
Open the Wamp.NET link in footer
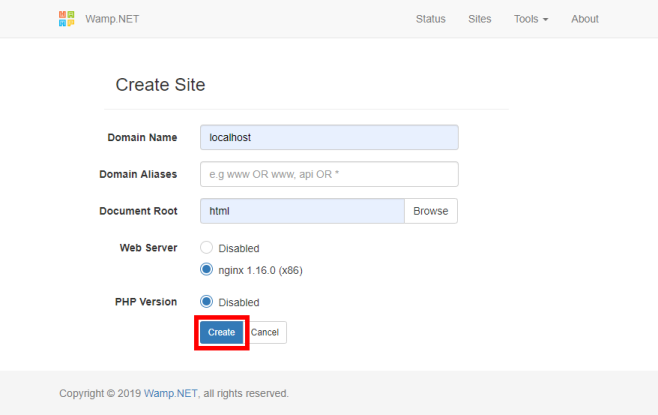point(171,393)
